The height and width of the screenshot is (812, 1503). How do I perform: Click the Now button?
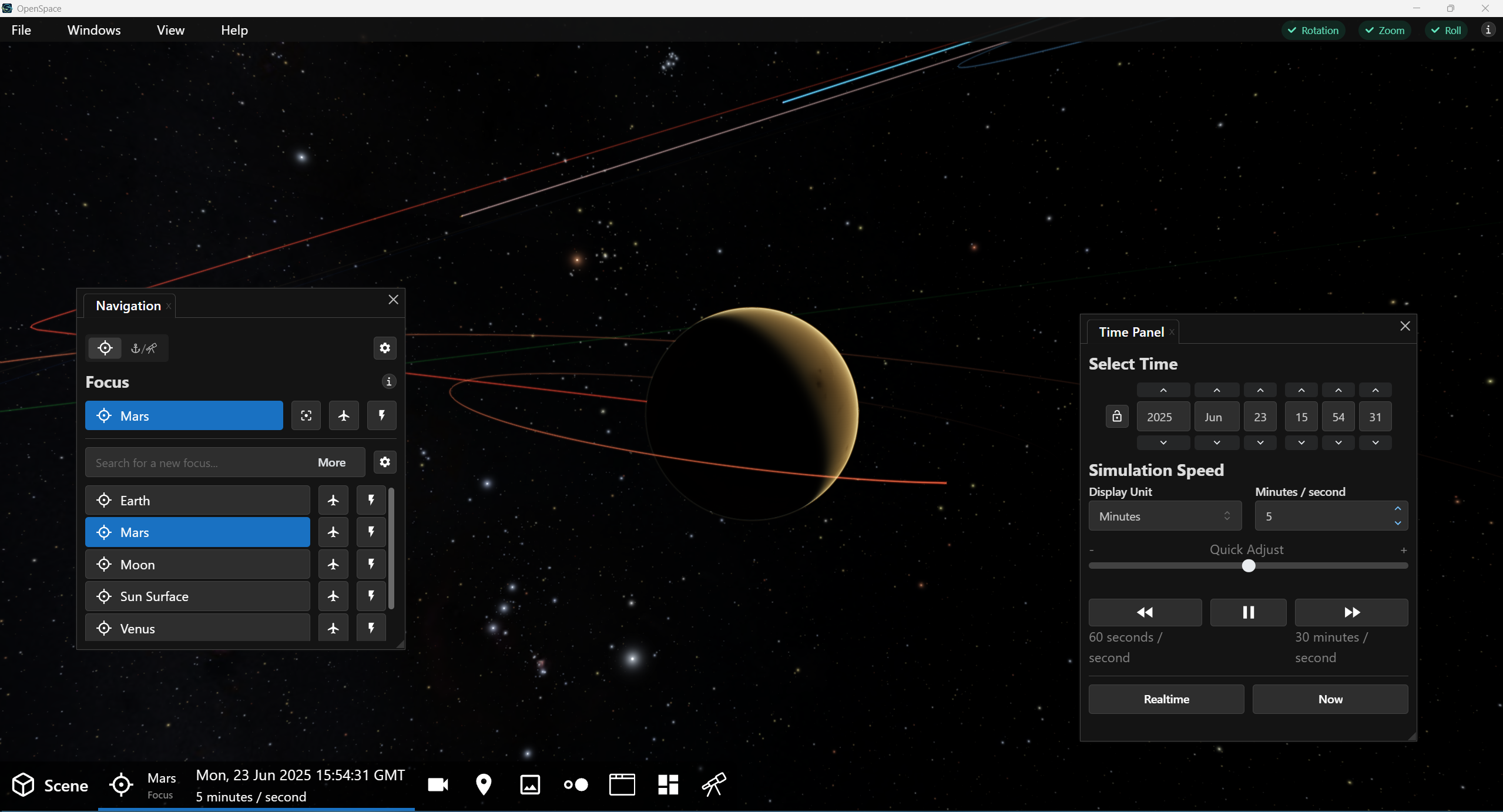1330,699
